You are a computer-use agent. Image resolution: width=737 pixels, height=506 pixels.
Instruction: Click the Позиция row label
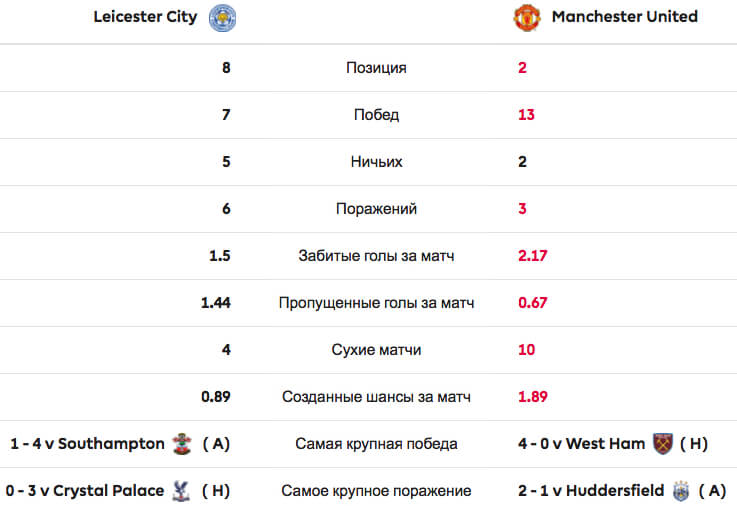point(376,68)
